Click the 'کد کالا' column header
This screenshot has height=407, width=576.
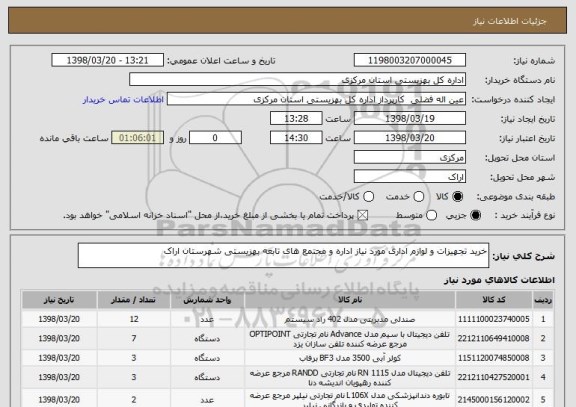pos(494,300)
